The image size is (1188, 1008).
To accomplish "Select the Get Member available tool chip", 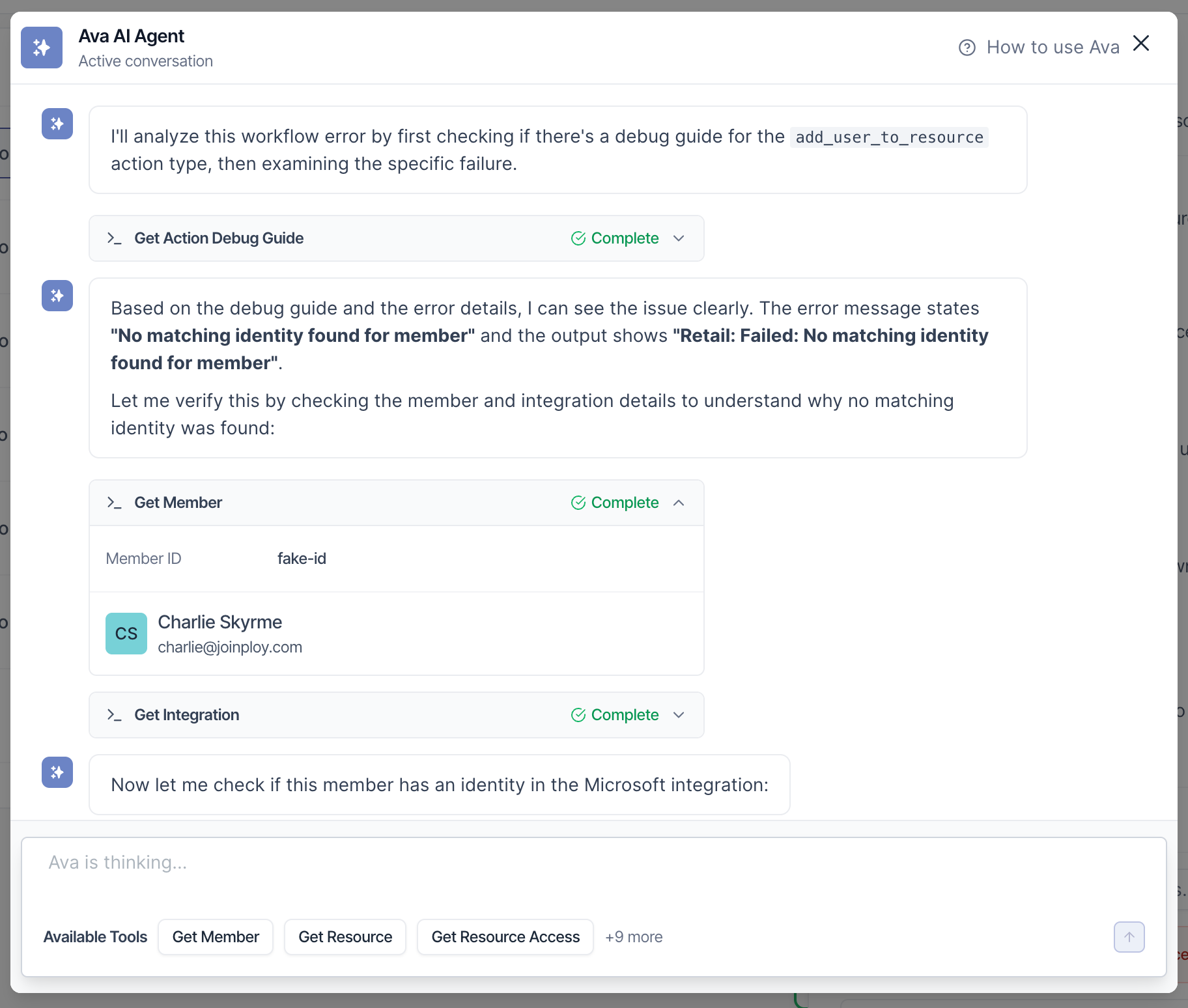I will [x=216, y=937].
